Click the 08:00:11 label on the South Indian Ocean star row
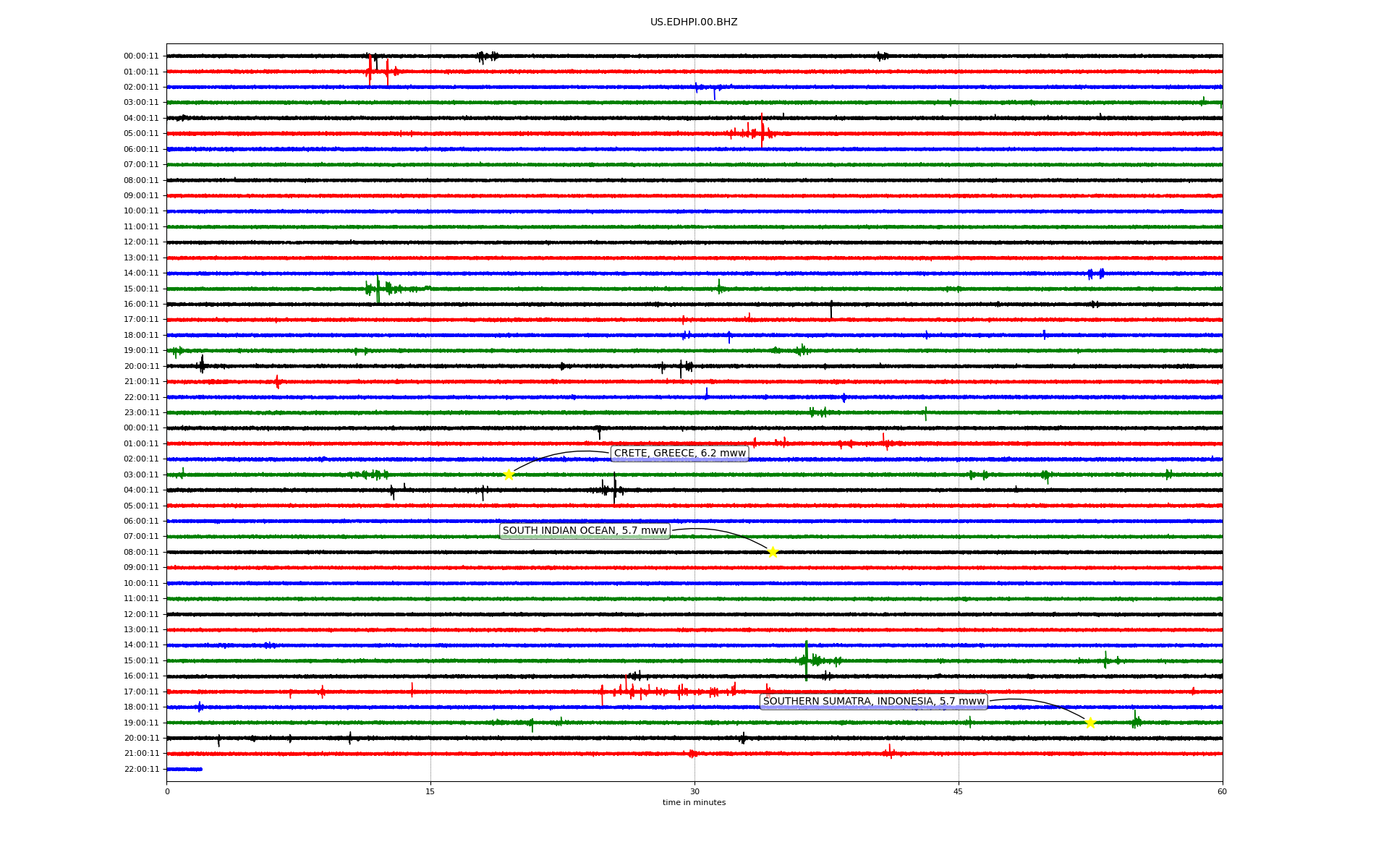The height and width of the screenshot is (868, 1389). tap(141, 552)
